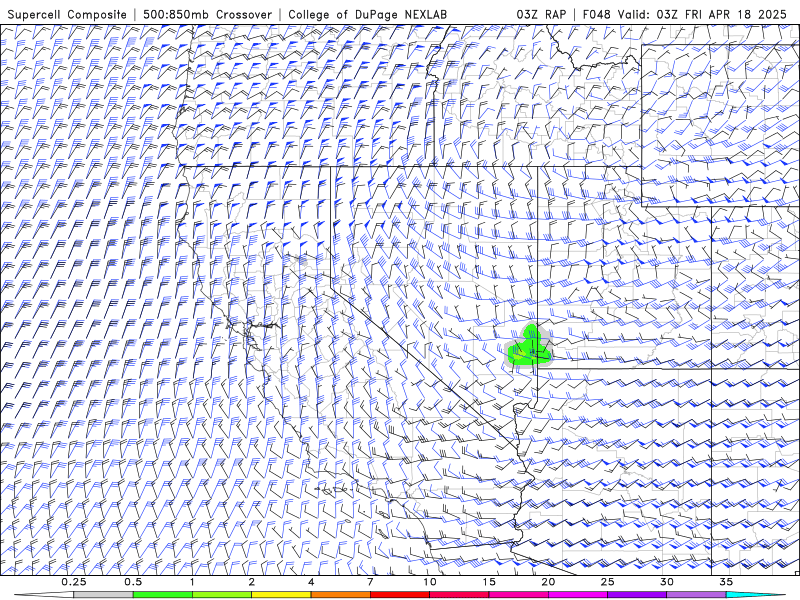Screen dimensions: 800x600
Task: Click the purple color scale segment
Action: [637, 595]
